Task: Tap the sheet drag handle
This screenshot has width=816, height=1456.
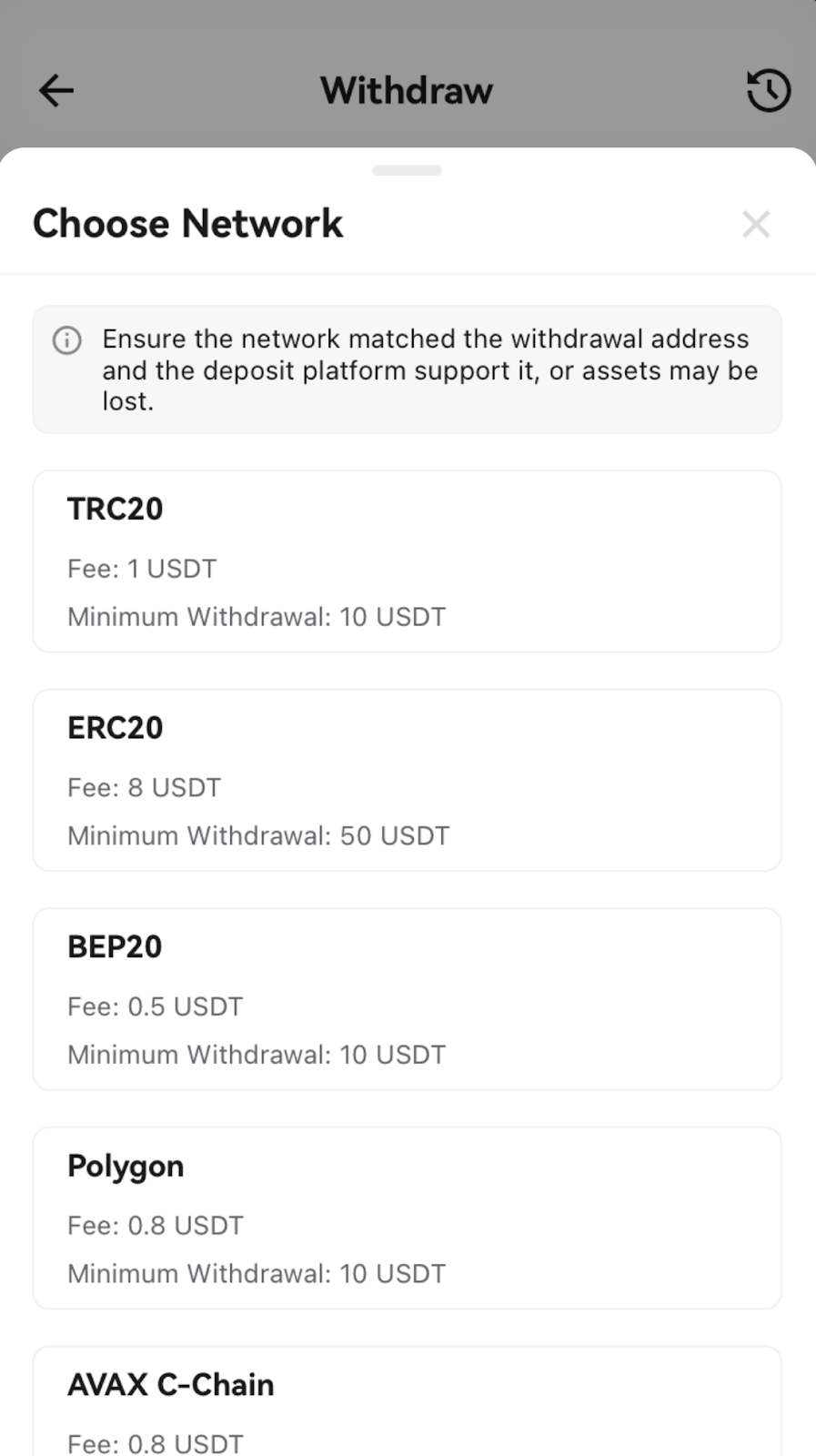Action: pyautogui.click(x=408, y=170)
